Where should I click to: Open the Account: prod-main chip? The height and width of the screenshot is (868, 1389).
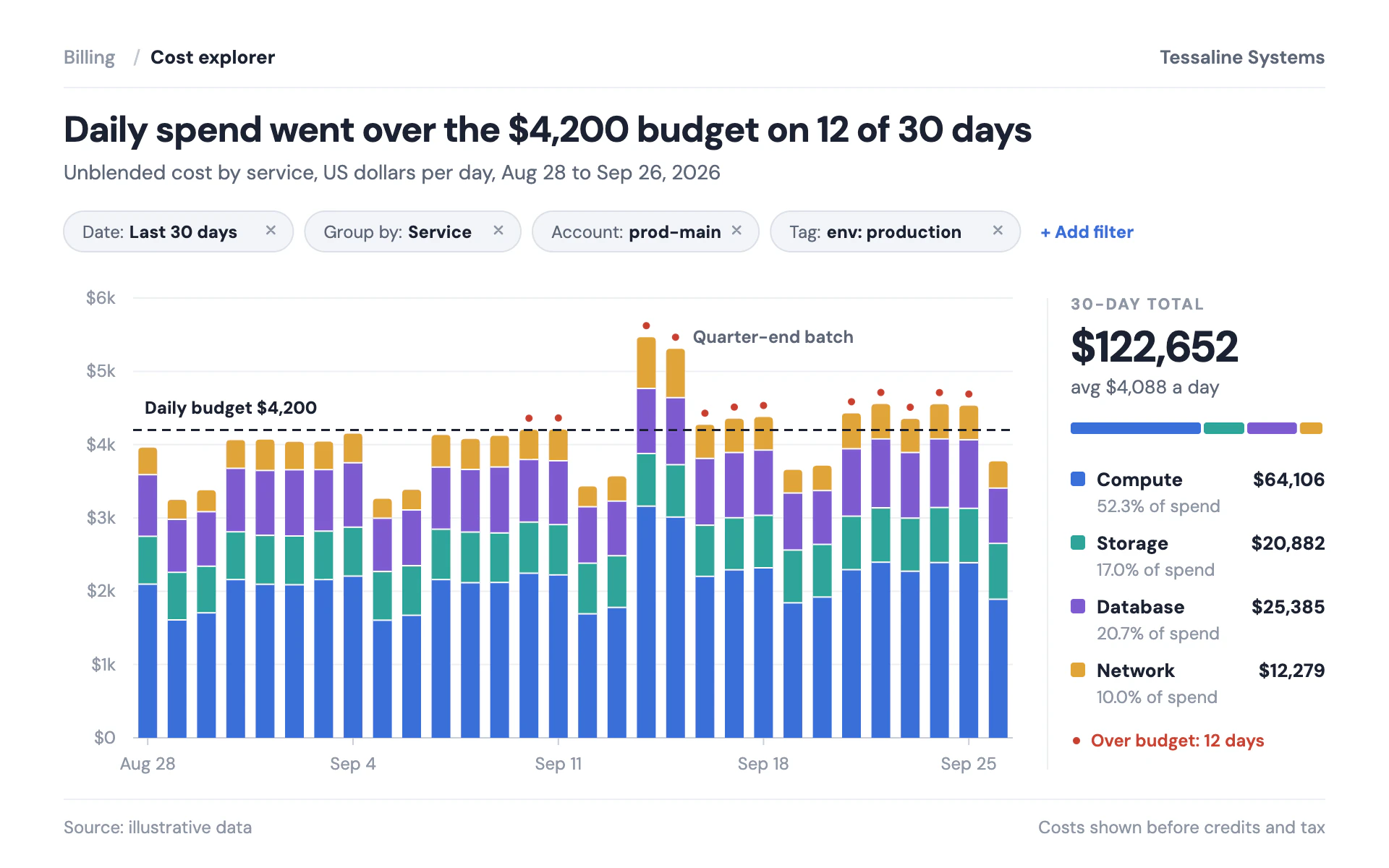[x=645, y=231]
